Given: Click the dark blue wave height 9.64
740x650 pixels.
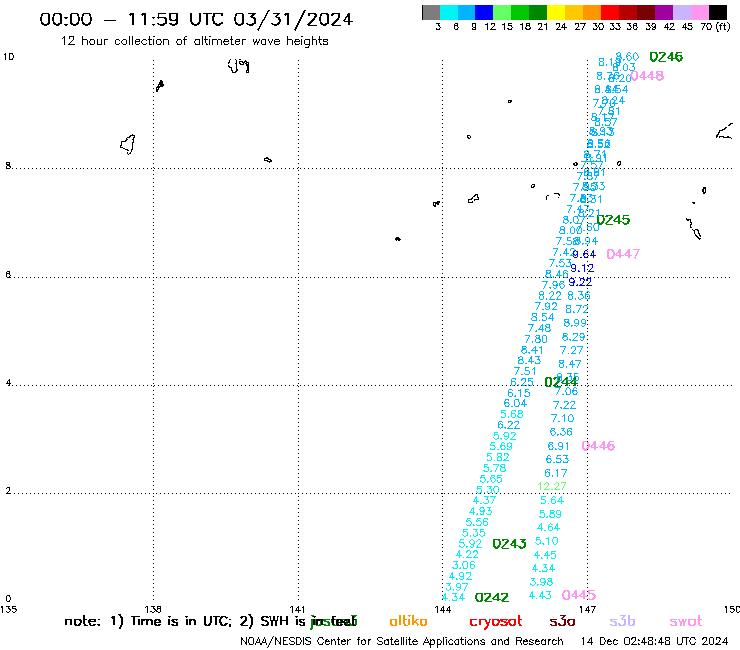Looking at the screenshot, I should [584, 254].
